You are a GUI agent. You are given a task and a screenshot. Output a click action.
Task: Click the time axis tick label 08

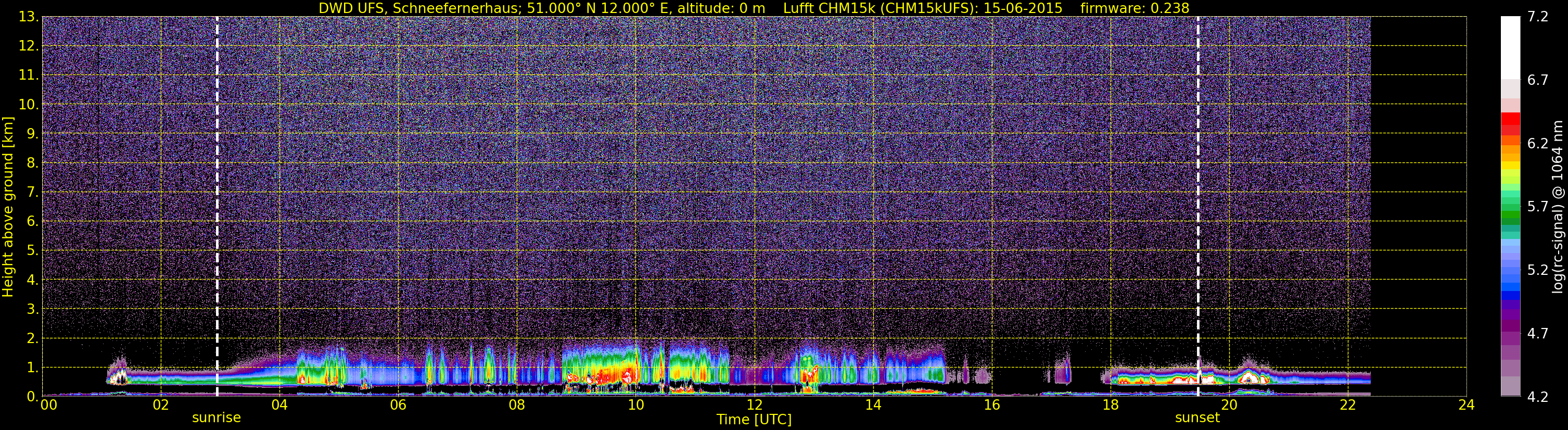tap(517, 406)
